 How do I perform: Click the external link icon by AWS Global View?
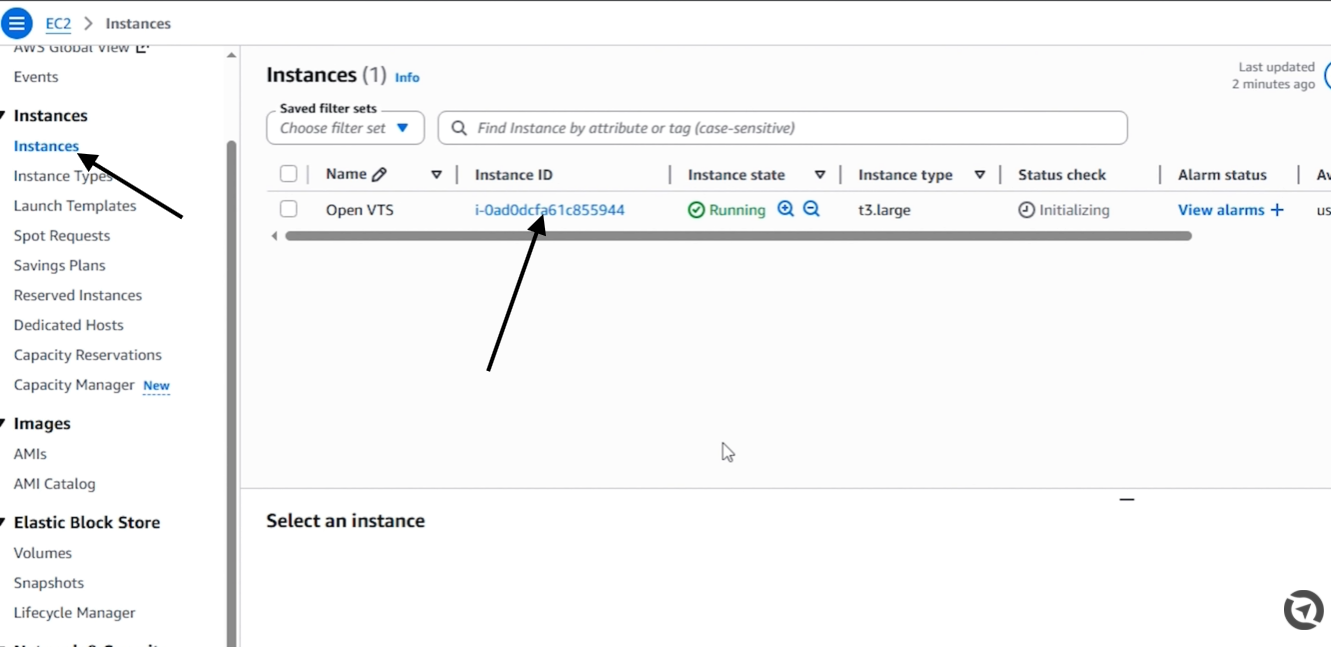tap(143, 47)
